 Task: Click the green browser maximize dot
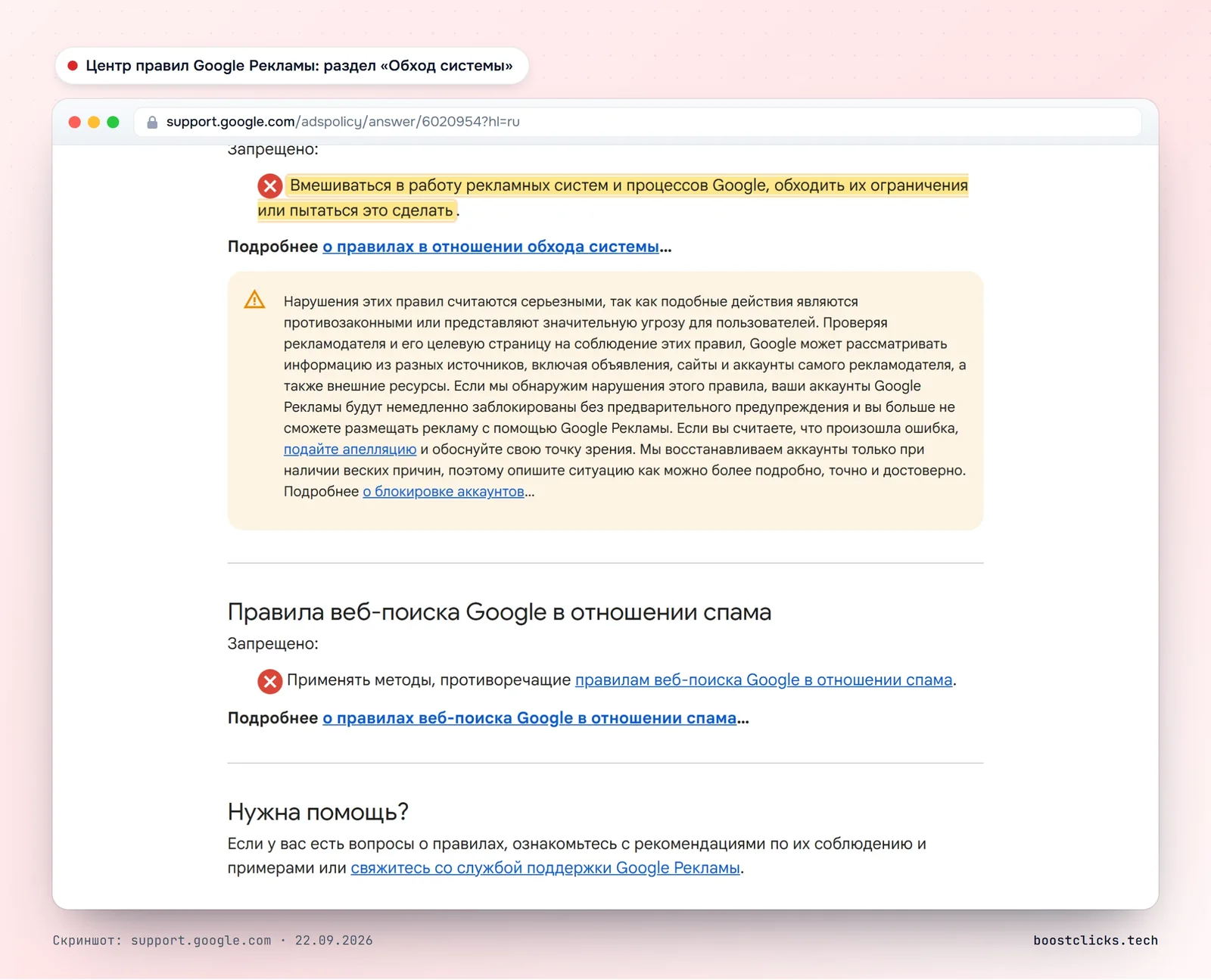(114, 122)
